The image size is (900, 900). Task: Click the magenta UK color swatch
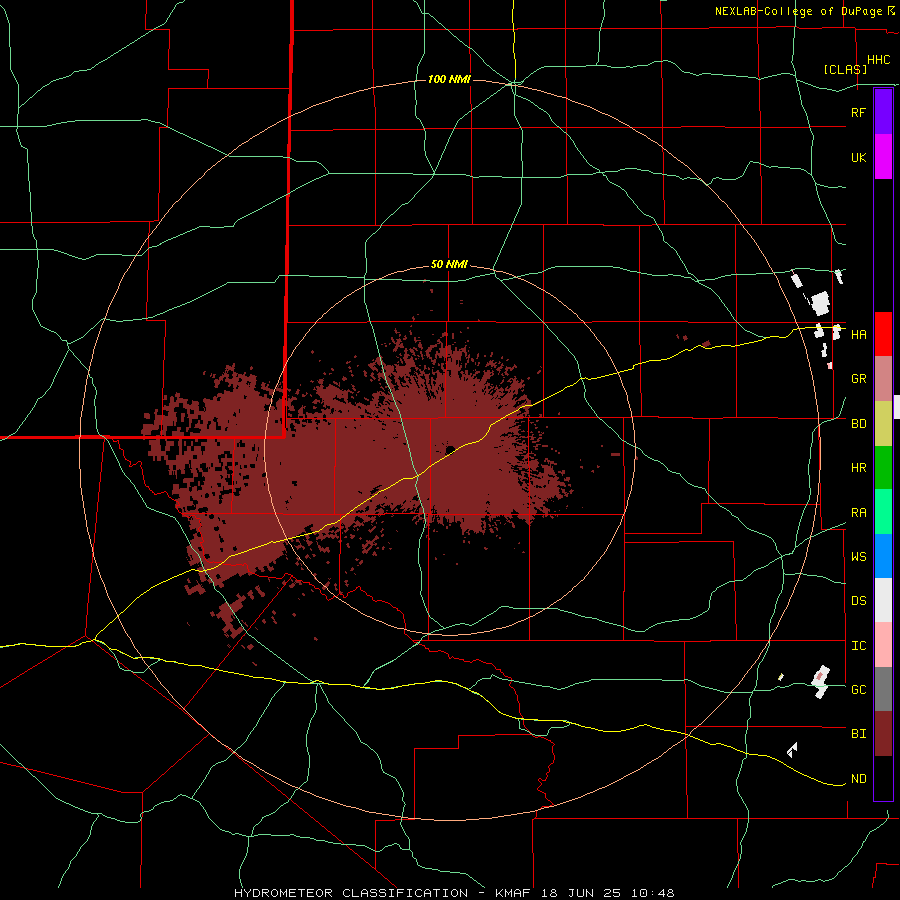[883, 157]
